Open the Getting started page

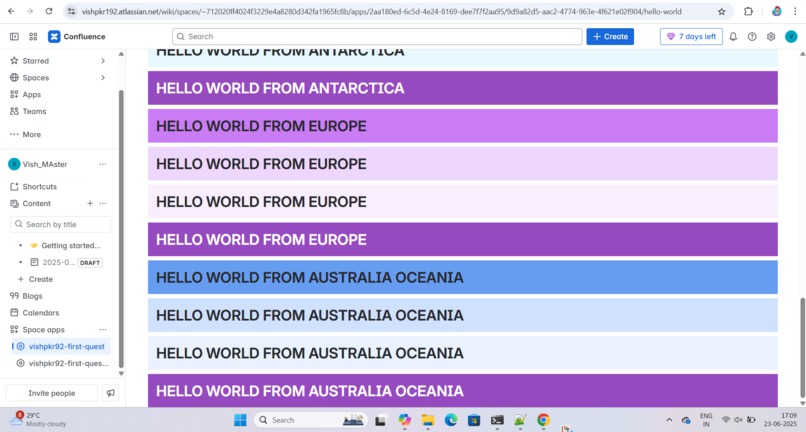(70, 245)
